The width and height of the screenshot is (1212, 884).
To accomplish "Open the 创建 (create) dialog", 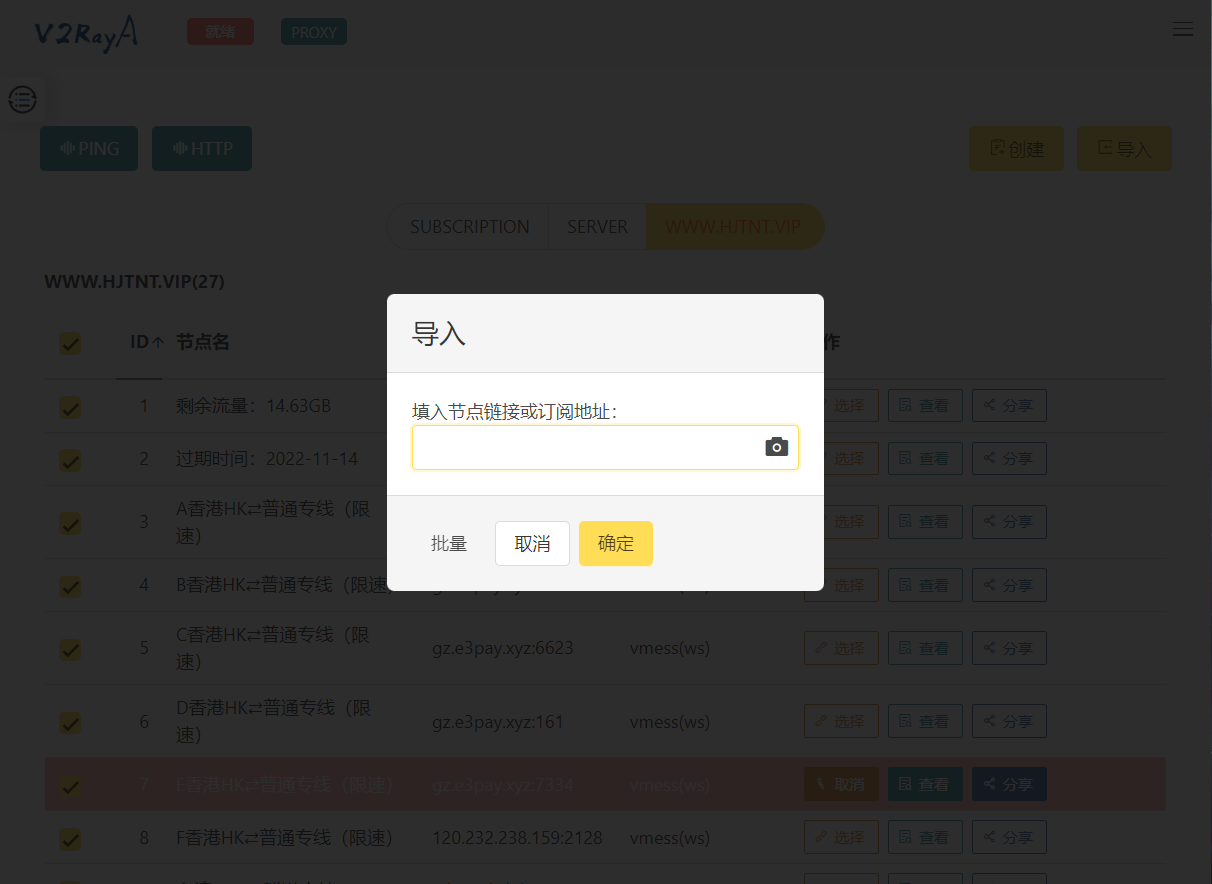I will [x=1016, y=148].
